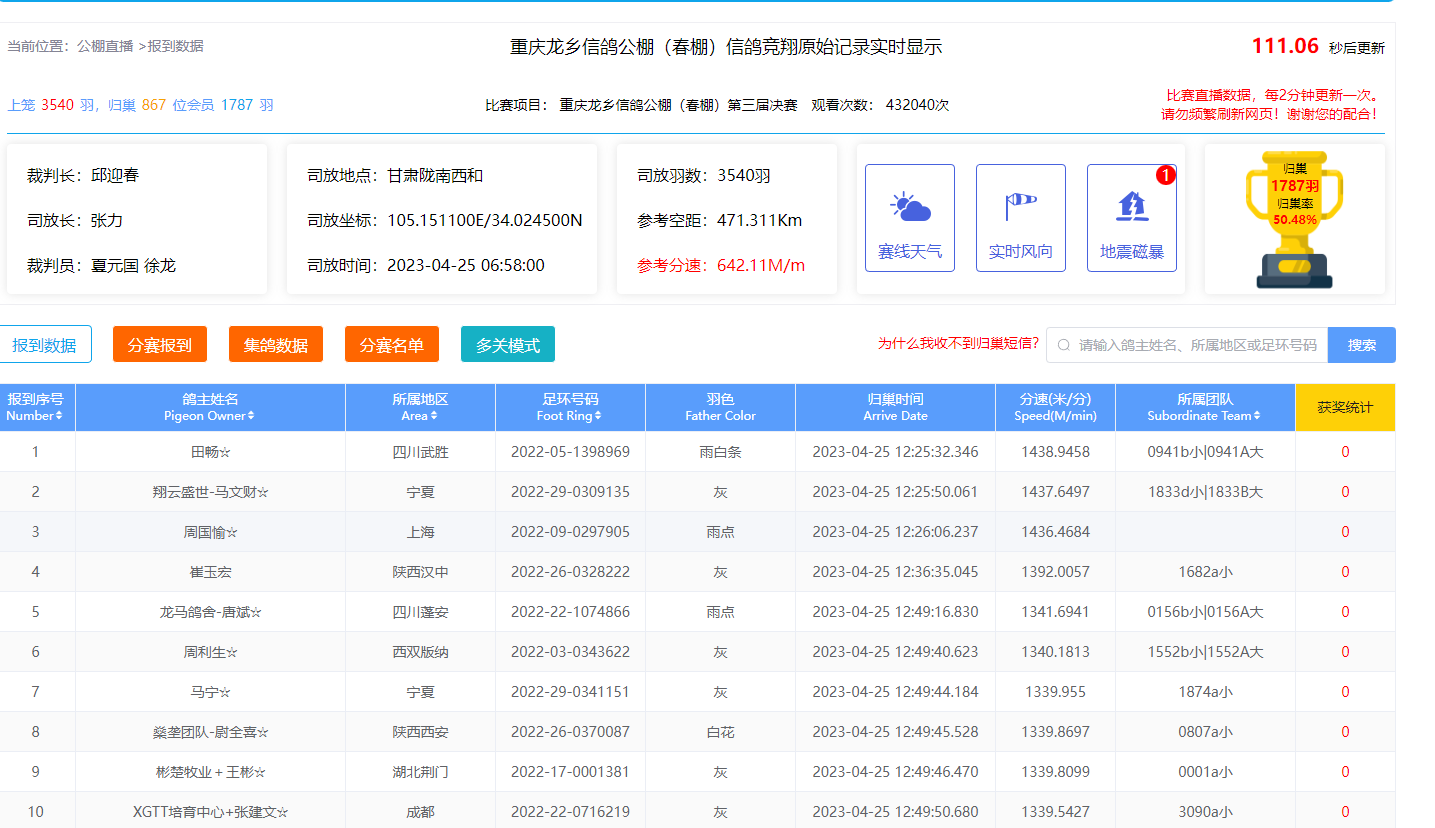
Task: Click the gold trophy 归巢 image
Action: [x=1294, y=219]
